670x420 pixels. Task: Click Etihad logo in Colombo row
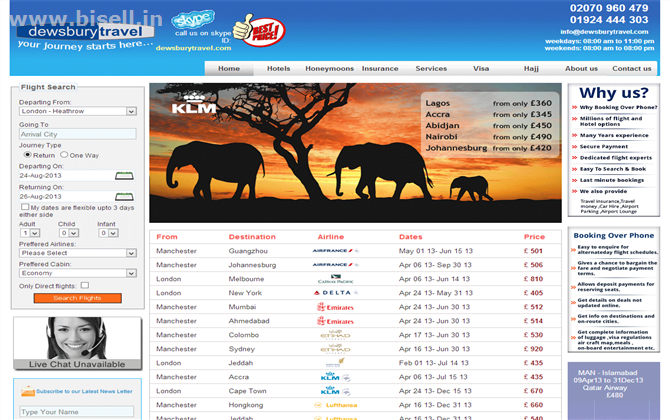[x=335, y=335]
